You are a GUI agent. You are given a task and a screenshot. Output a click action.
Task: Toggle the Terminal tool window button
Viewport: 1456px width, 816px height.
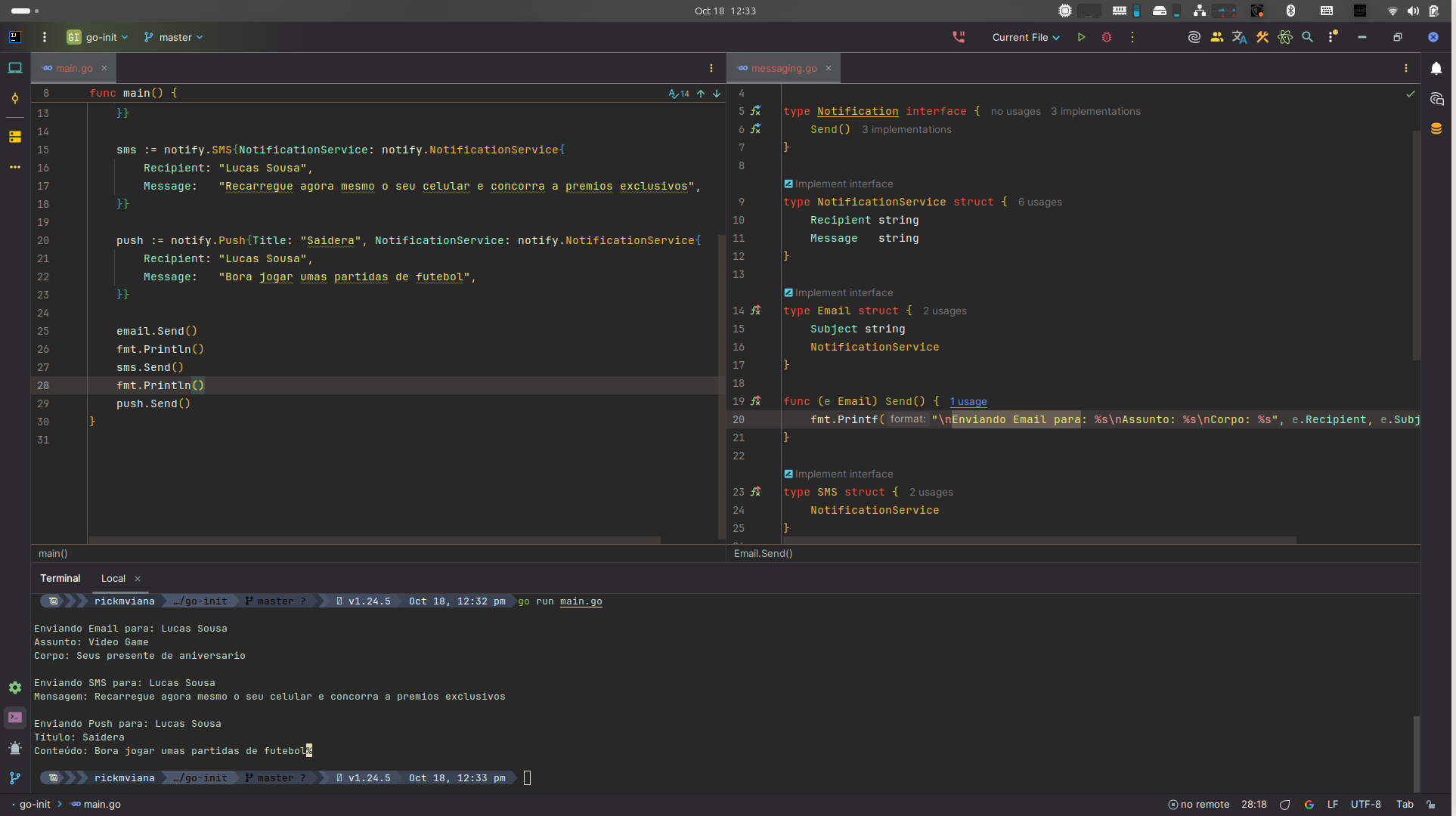(x=15, y=717)
